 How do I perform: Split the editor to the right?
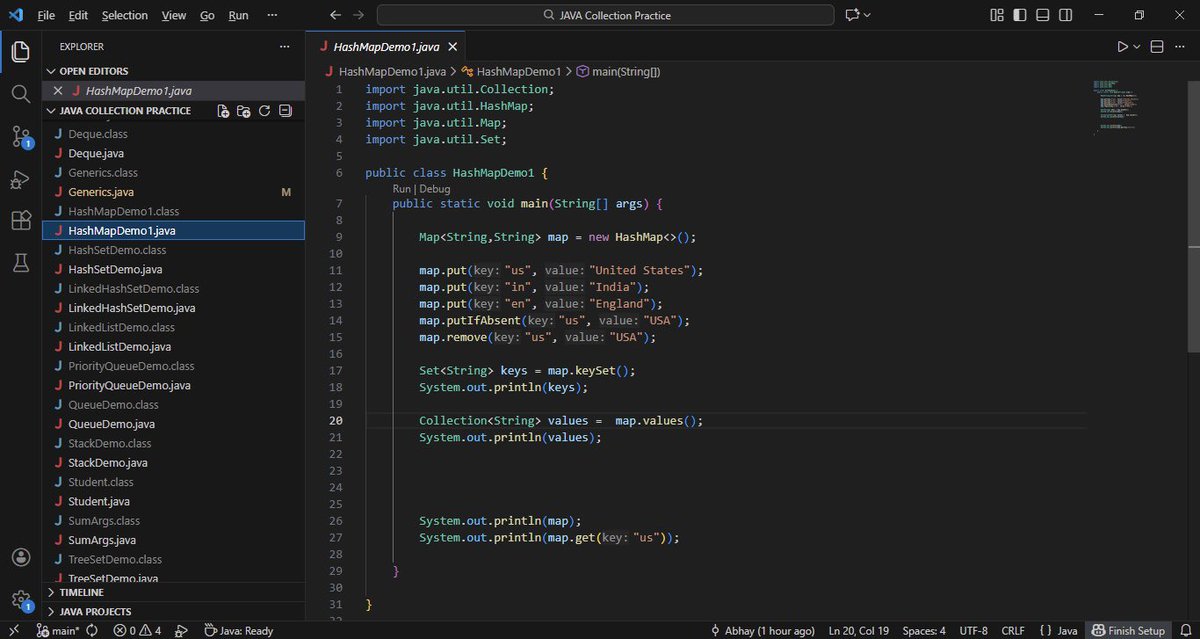(x=1157, y=47)
